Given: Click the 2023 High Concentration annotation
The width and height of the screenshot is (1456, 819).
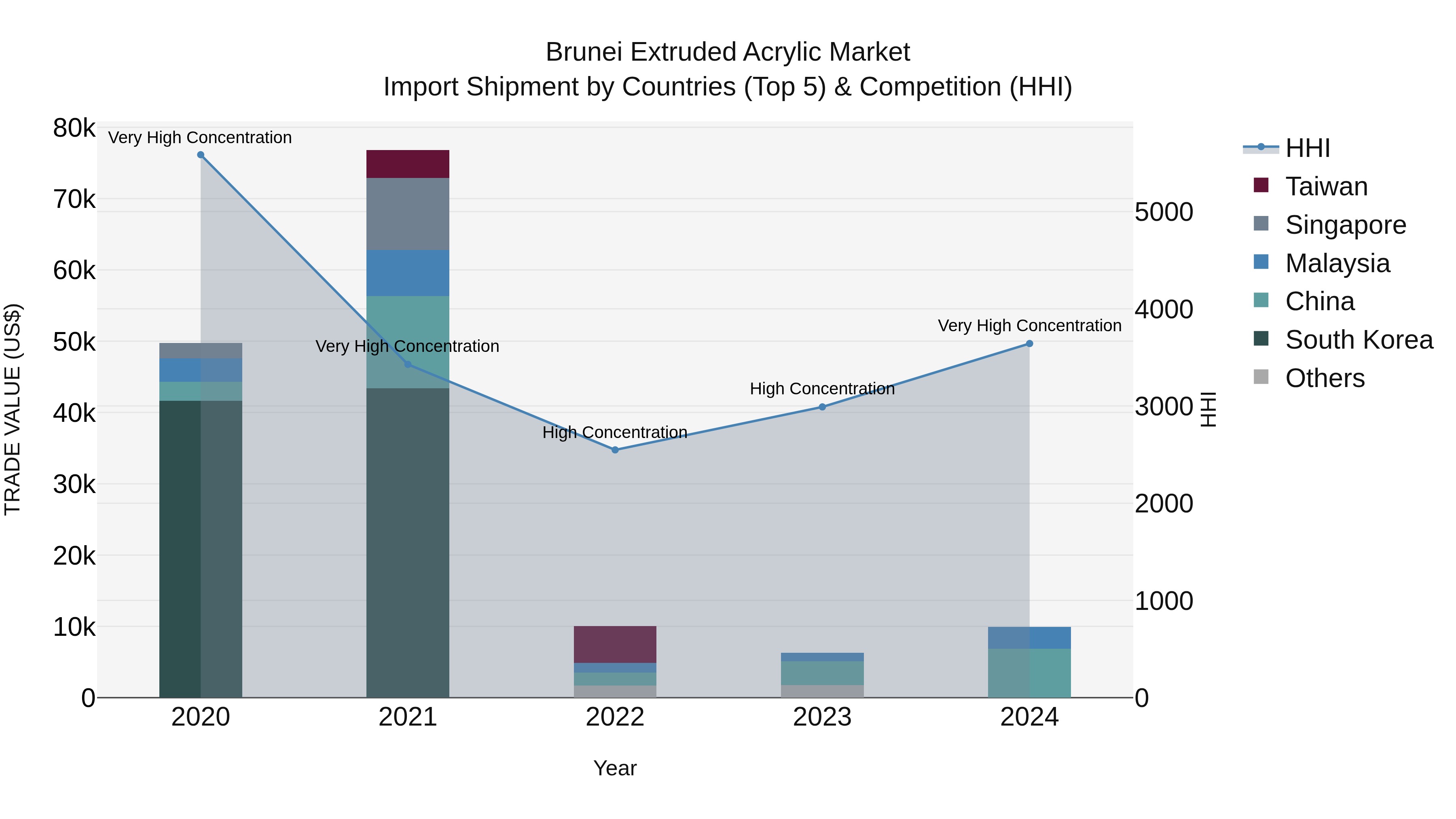Looking at the screenshot, I should click(822, 389).
